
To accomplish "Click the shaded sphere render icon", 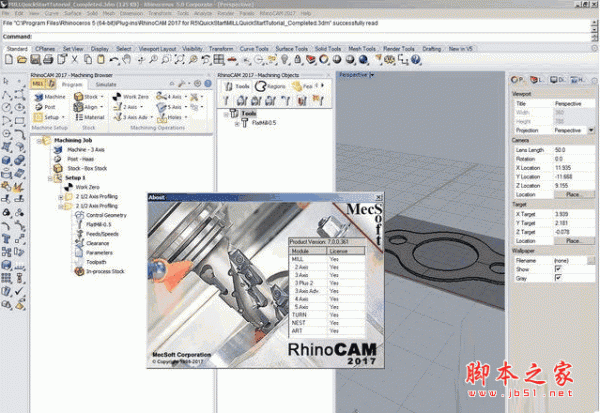I will 337,60.
